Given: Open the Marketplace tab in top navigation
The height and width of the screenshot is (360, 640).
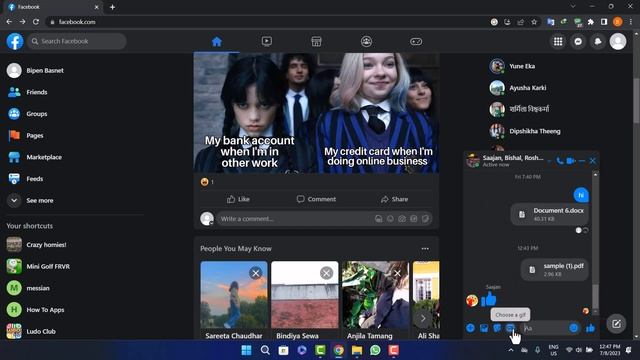Looking at the screenshot, I should tap(316, 41).
